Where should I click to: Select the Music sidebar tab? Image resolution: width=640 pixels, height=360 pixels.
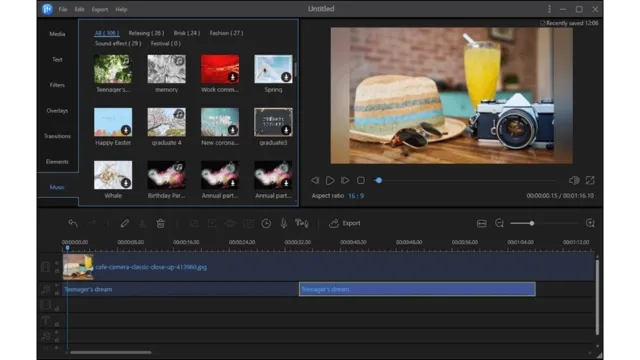57,187
